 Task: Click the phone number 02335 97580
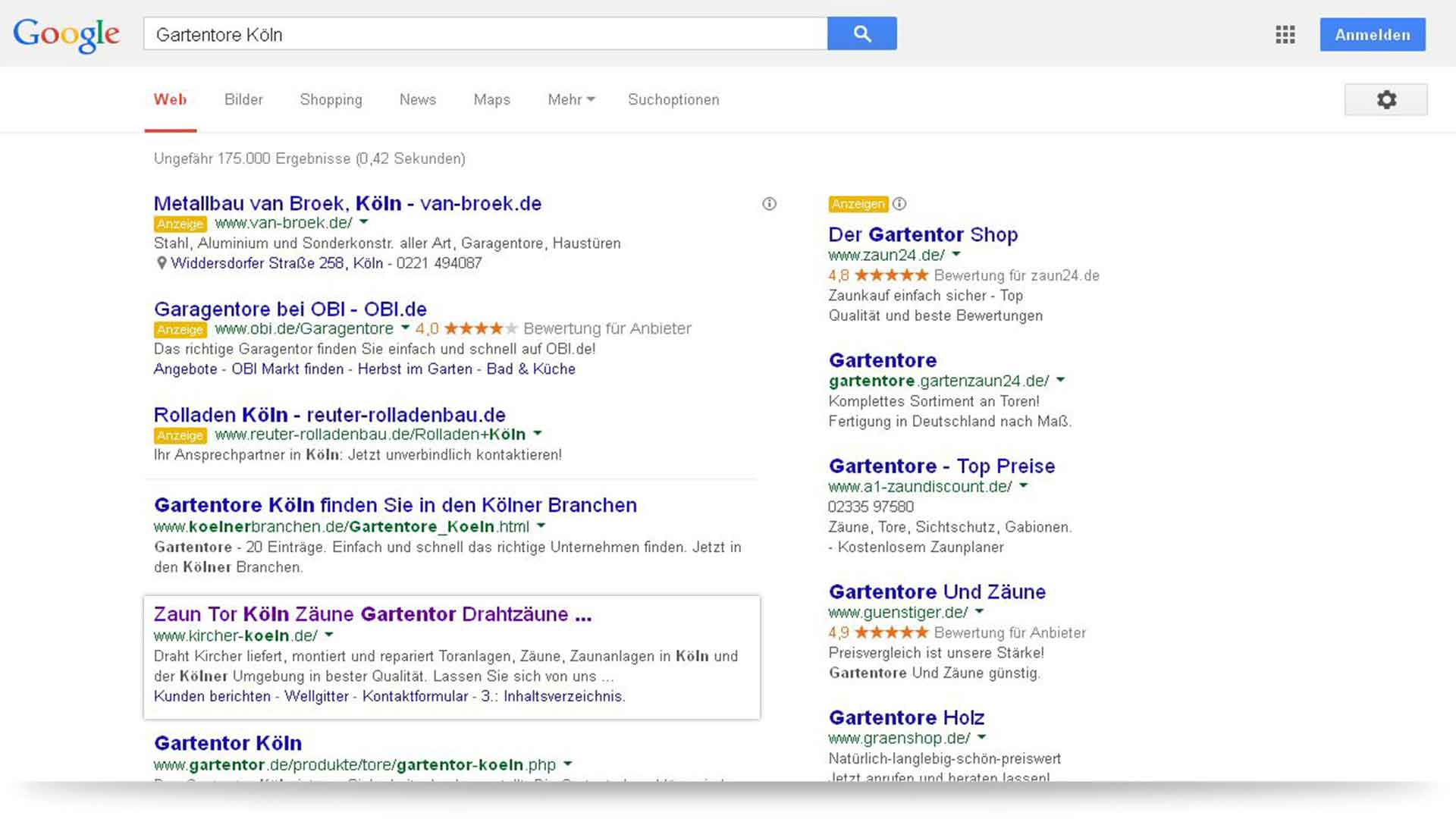point(871,507)
